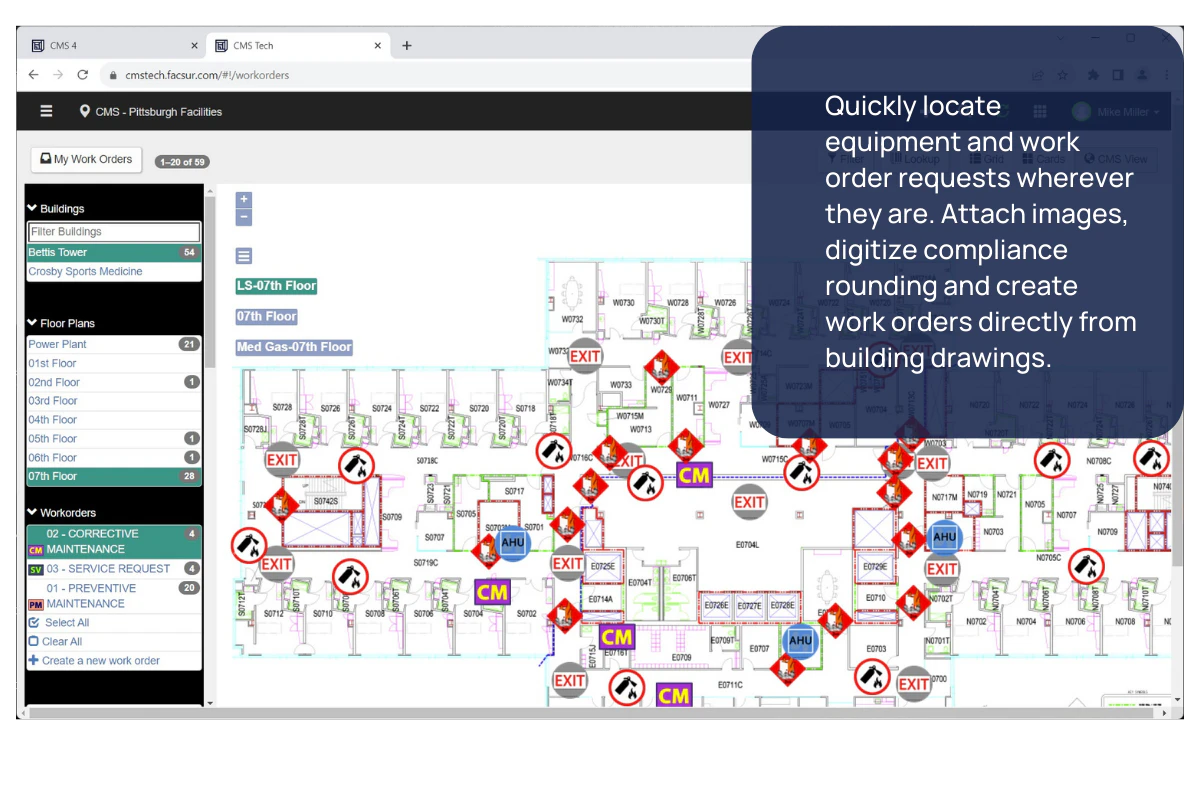The width and height of the screenshot is (1200, 800).
Task: Open the map legend hamburger icon below zoom controls
Action: pos(243,255)
